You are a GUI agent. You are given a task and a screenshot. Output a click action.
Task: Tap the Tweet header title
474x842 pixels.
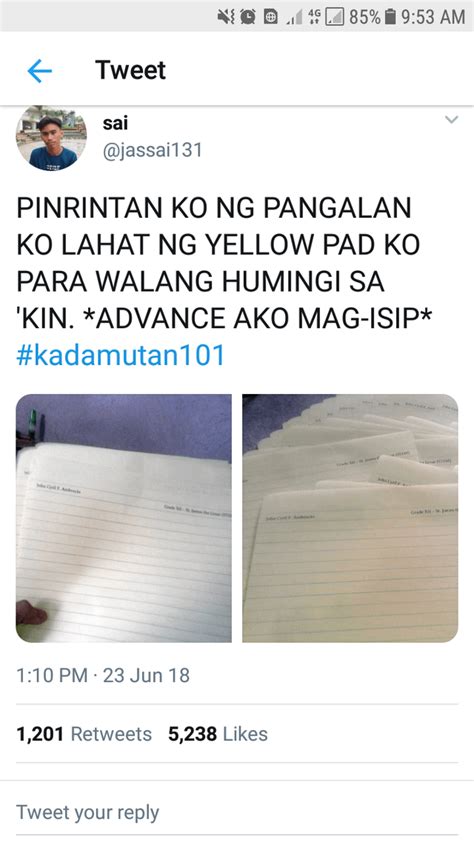(x=130, y=70)
